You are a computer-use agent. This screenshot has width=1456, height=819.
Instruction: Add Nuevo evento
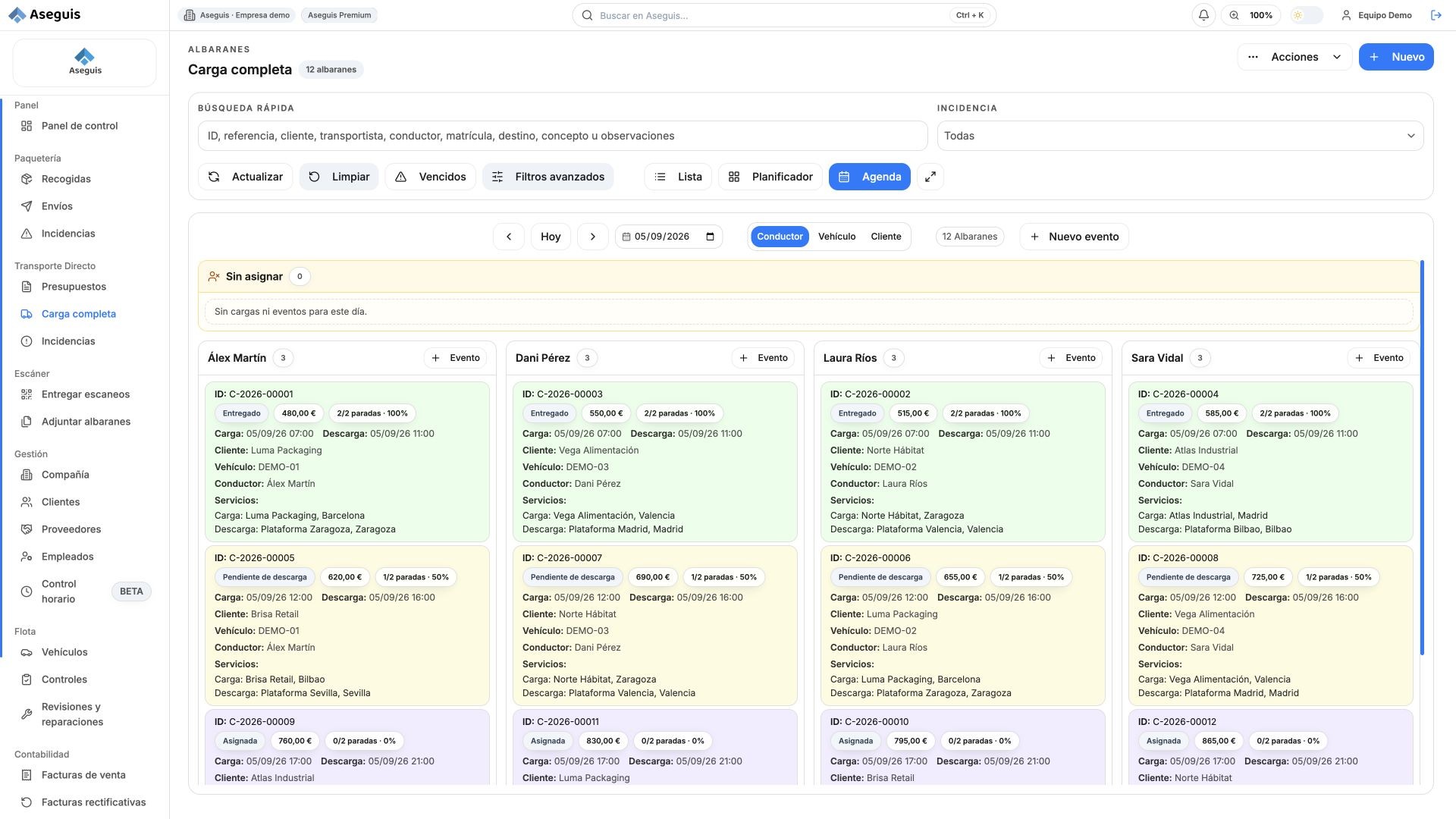click(x=1075, y=237)
